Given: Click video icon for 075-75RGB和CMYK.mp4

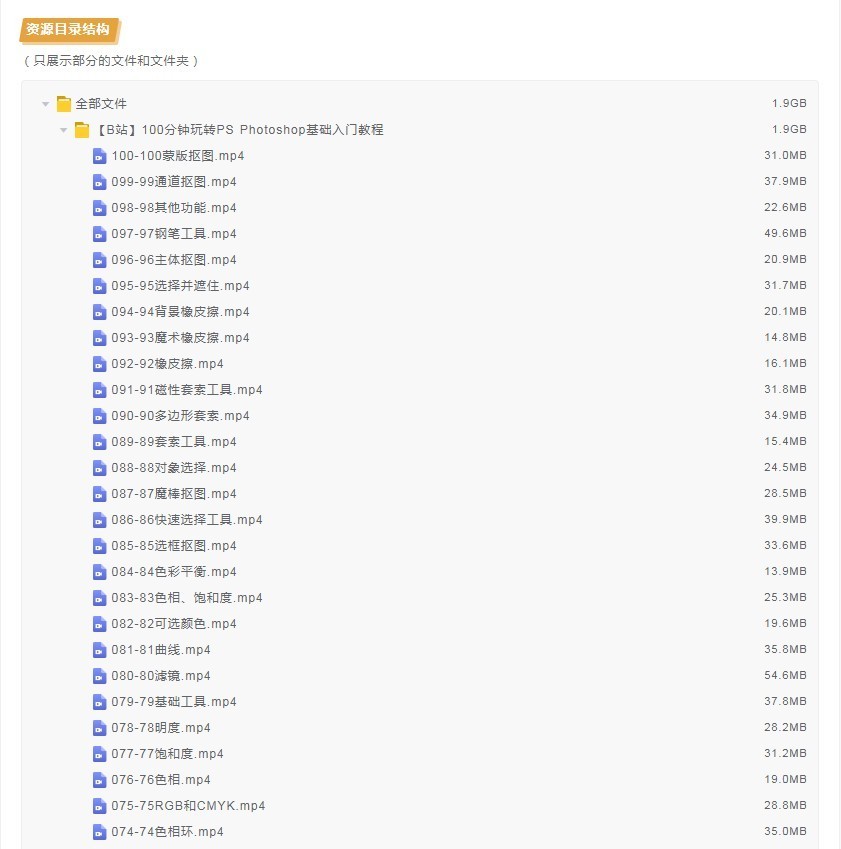Looking at the screenshot, I should [100, 806].
